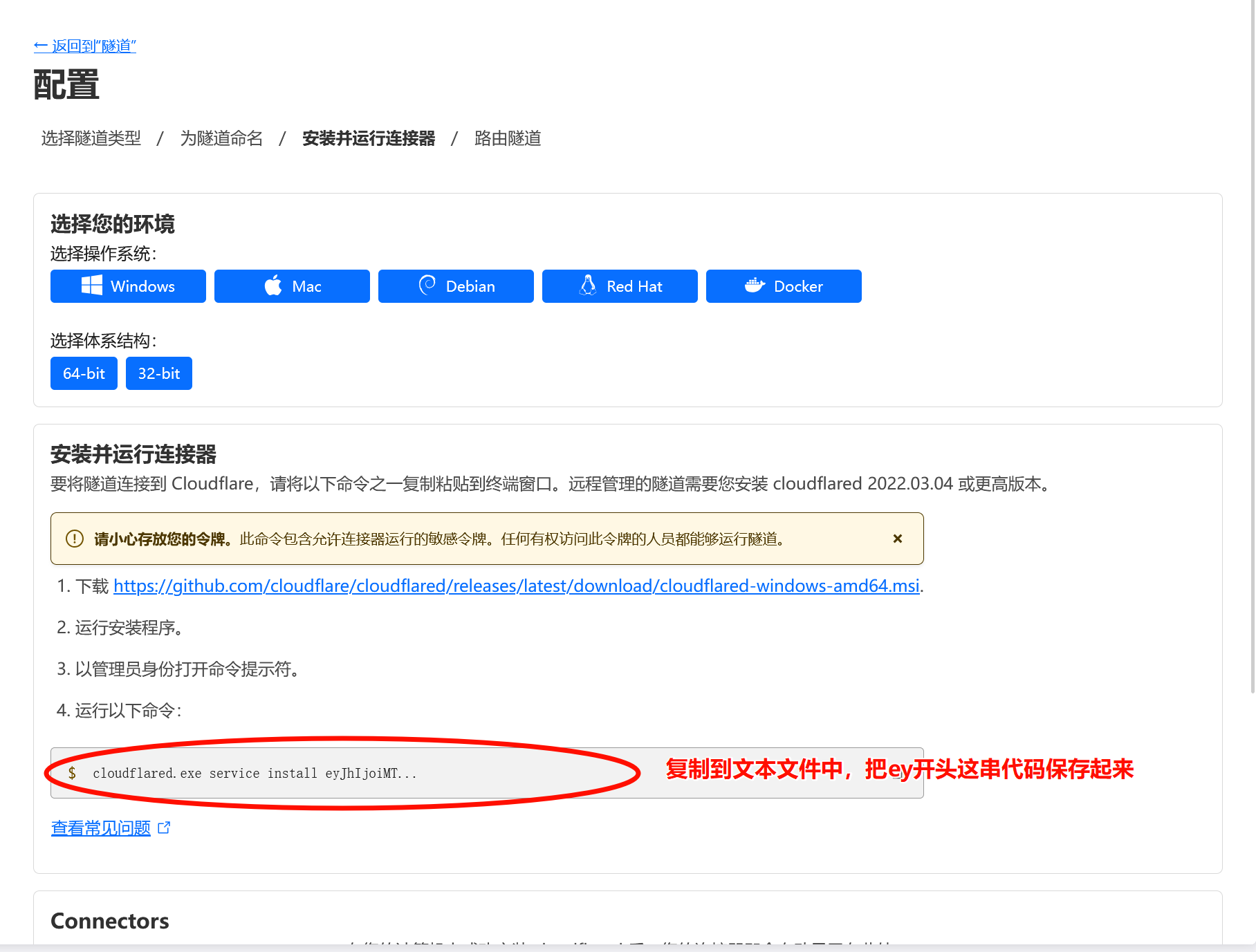Click the 选择操作系统: label
This screenshot has width=1256, height=952.
pyautogui.click(x=104, y=254)
